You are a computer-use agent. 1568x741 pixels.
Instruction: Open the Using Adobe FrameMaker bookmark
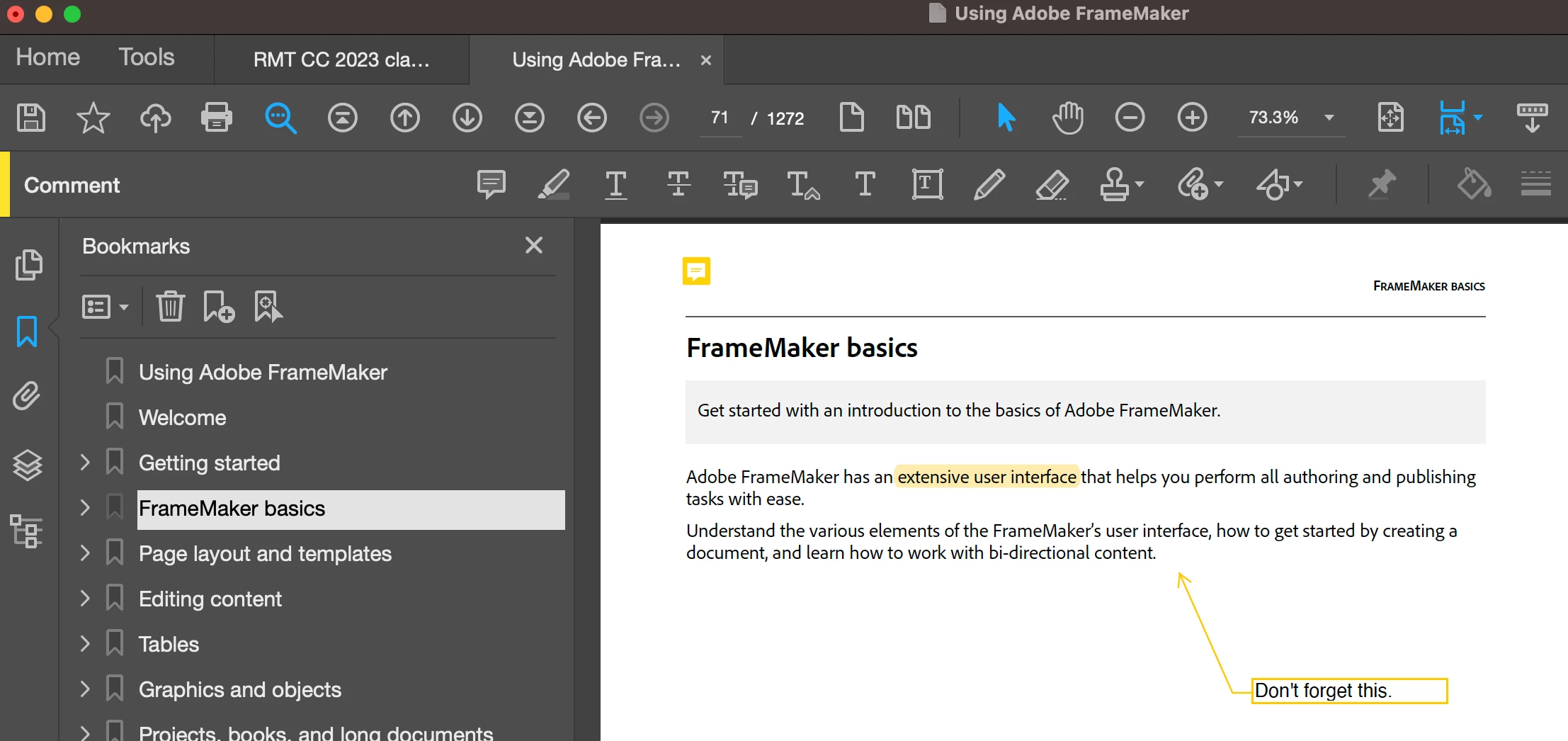[x=263, y=372]
